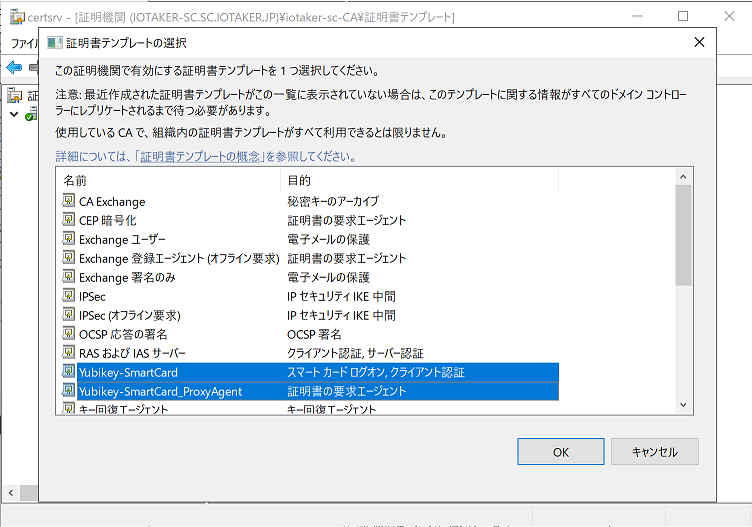Click the IPSec template icon
This screenshot has height=527, width=752.
click(x=69, y=296)
